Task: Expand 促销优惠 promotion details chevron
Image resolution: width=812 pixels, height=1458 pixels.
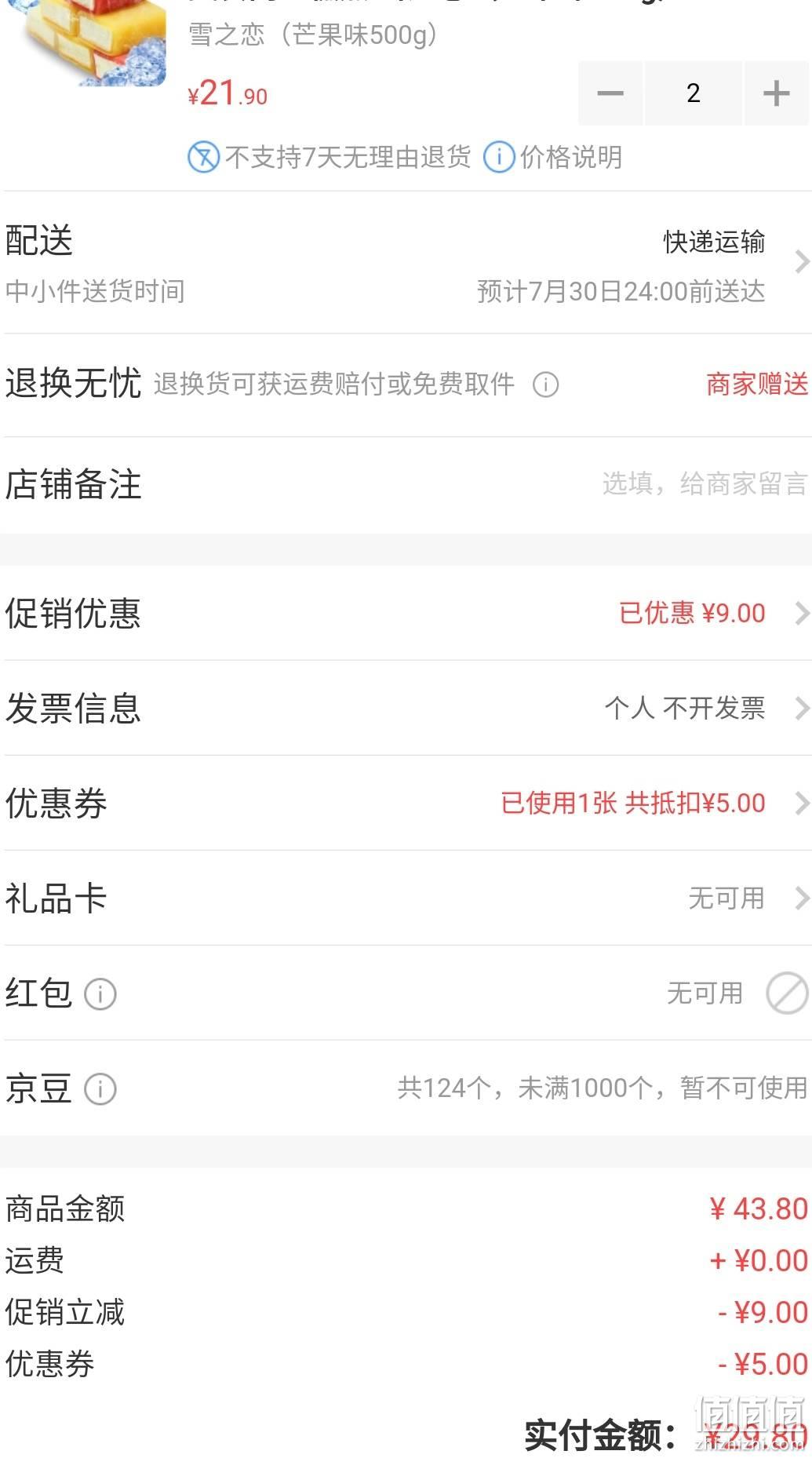Action: click(x=801, y=614)
